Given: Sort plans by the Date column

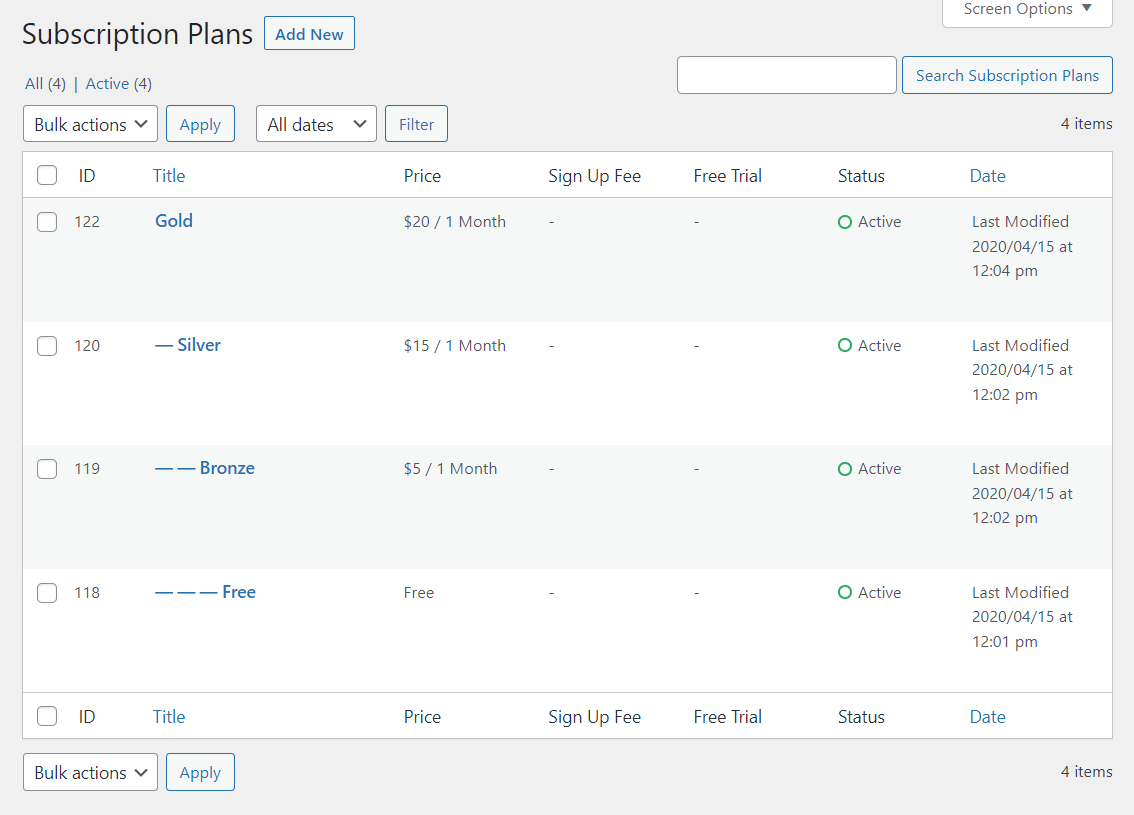Looking at the screenshot, I should pyautogui.click(x=988, y=175).
